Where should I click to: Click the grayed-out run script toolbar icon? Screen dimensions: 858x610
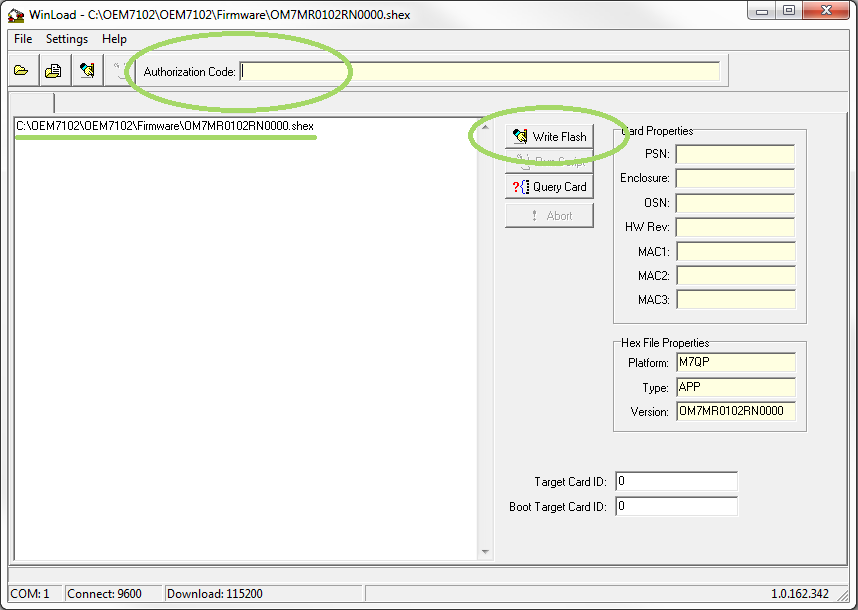[119, 71]
